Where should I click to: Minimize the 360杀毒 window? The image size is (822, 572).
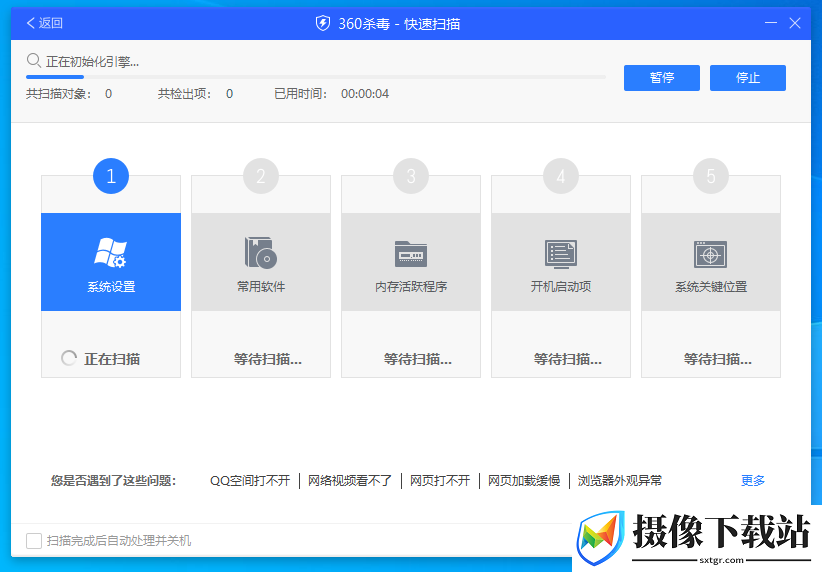coord(771,23)
